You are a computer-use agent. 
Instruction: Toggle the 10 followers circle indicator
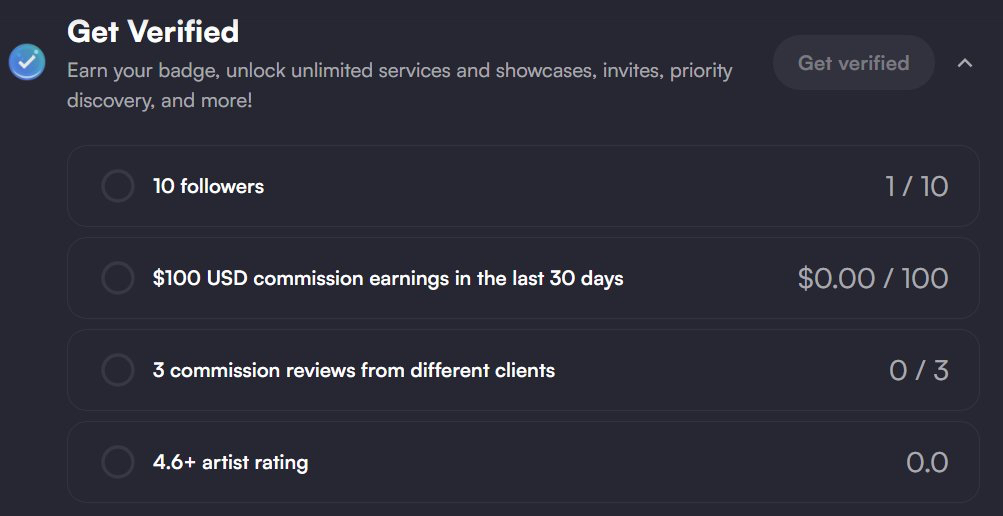click(x=117, y=186)
